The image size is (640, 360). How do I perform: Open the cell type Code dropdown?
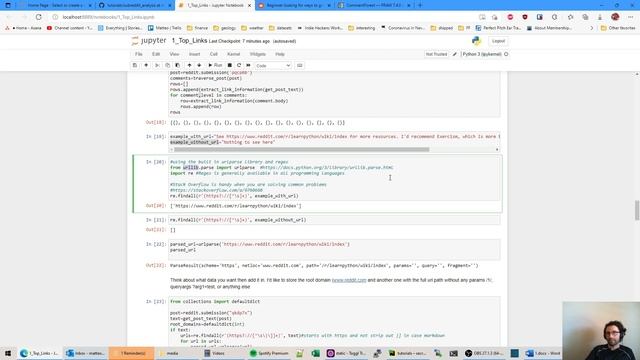click(273, 66)
